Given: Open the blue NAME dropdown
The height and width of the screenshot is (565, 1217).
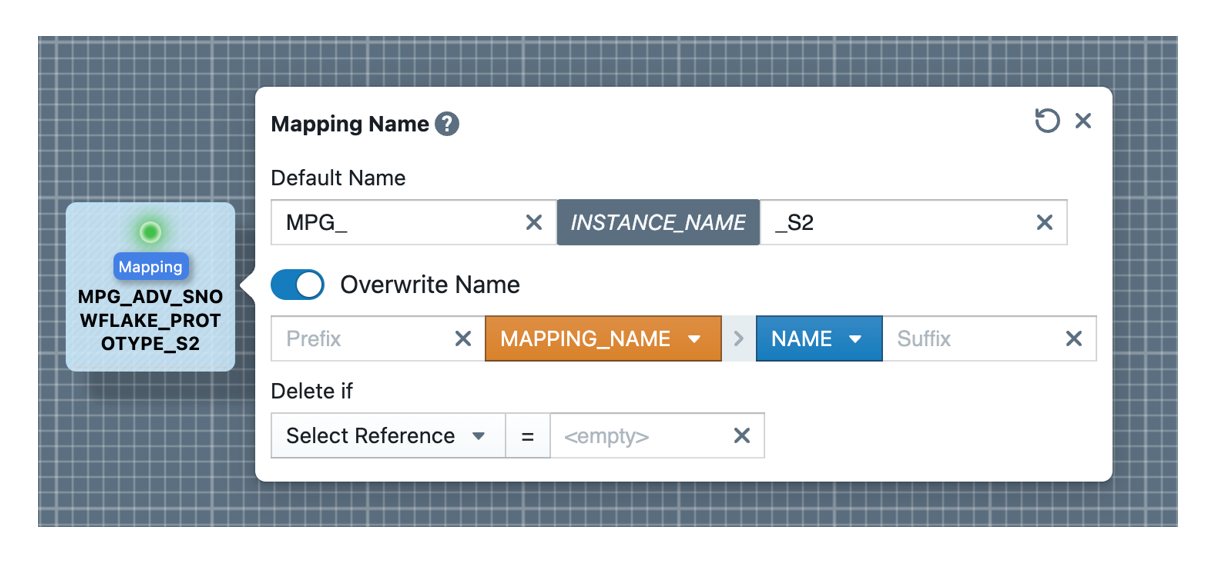Looking at the screenshot, I should tap(818, 339).
